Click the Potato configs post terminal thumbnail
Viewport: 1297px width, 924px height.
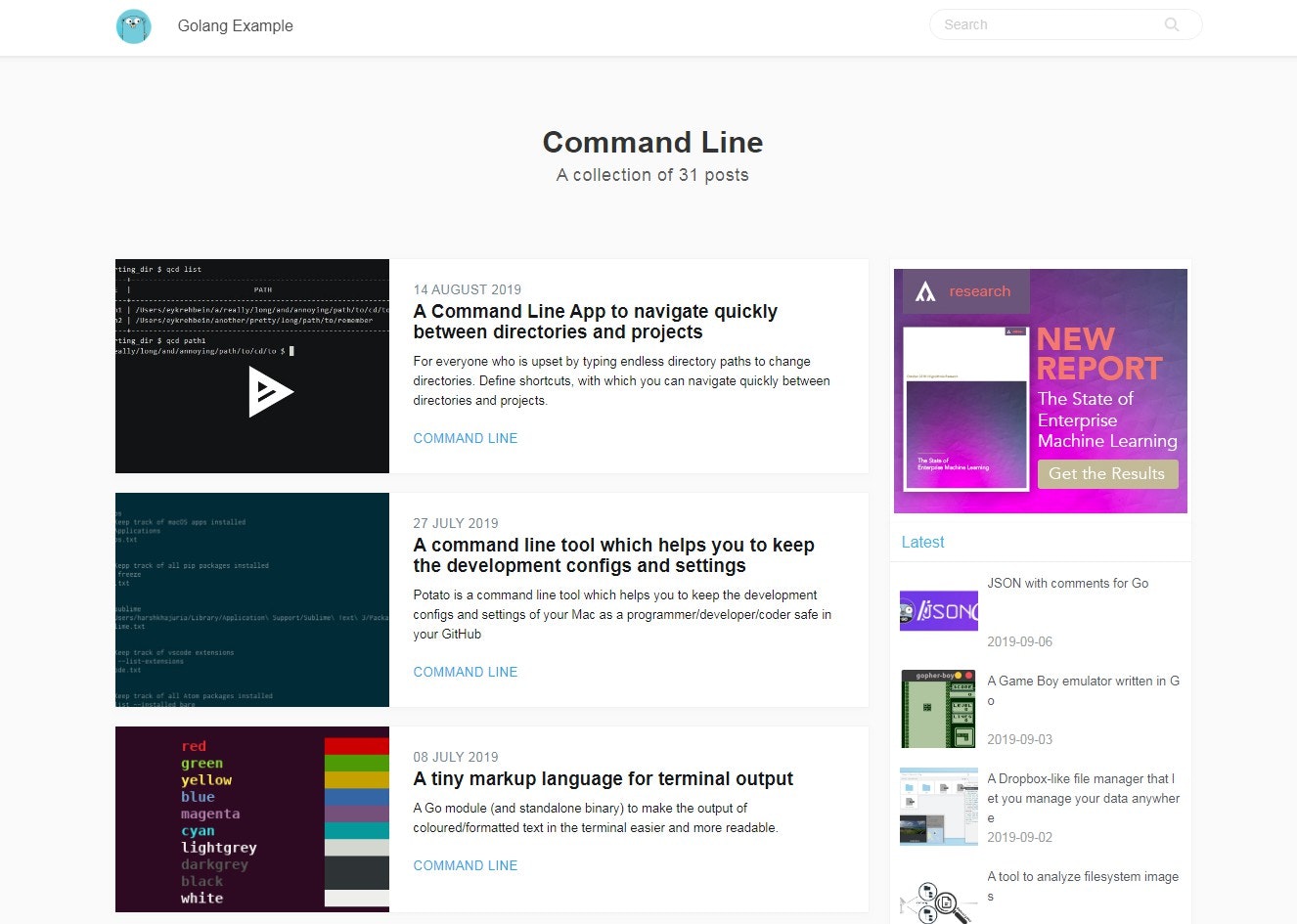point(251,599)
